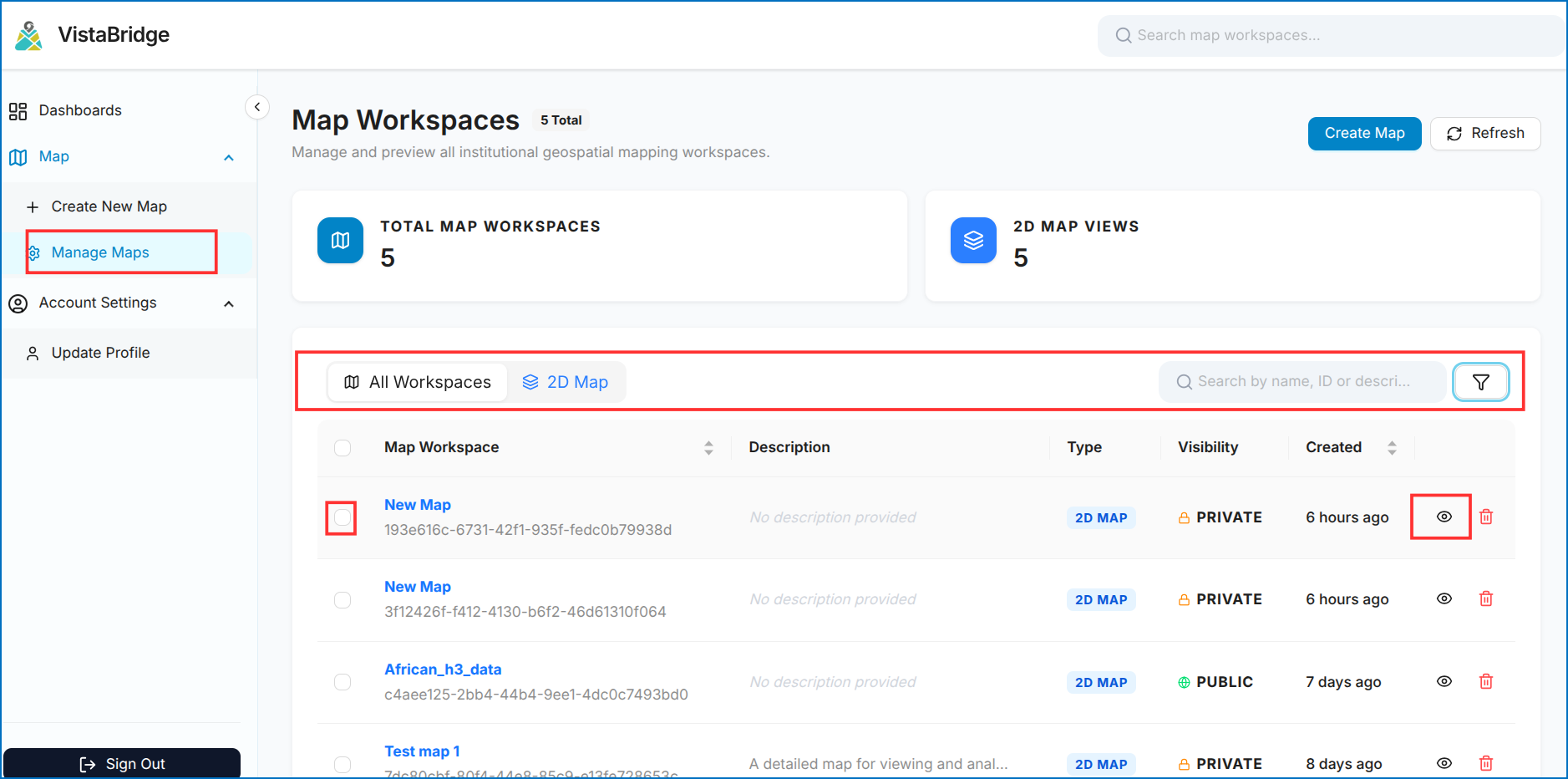
Task: Click the Visibility column header
Action: [x=1208, y=447]
